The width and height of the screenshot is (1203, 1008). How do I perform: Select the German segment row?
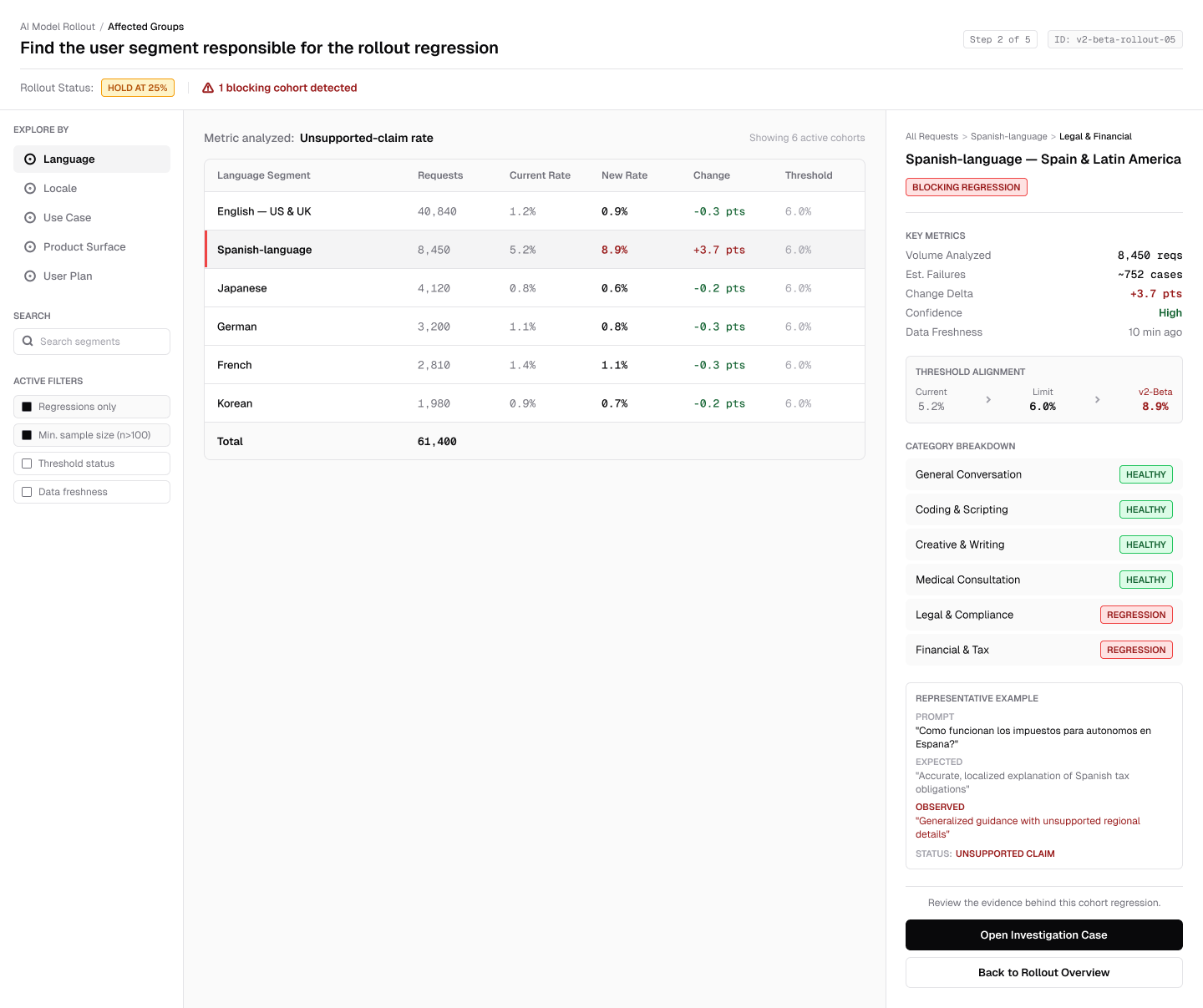pyautogui.click(x=535, y=327)
